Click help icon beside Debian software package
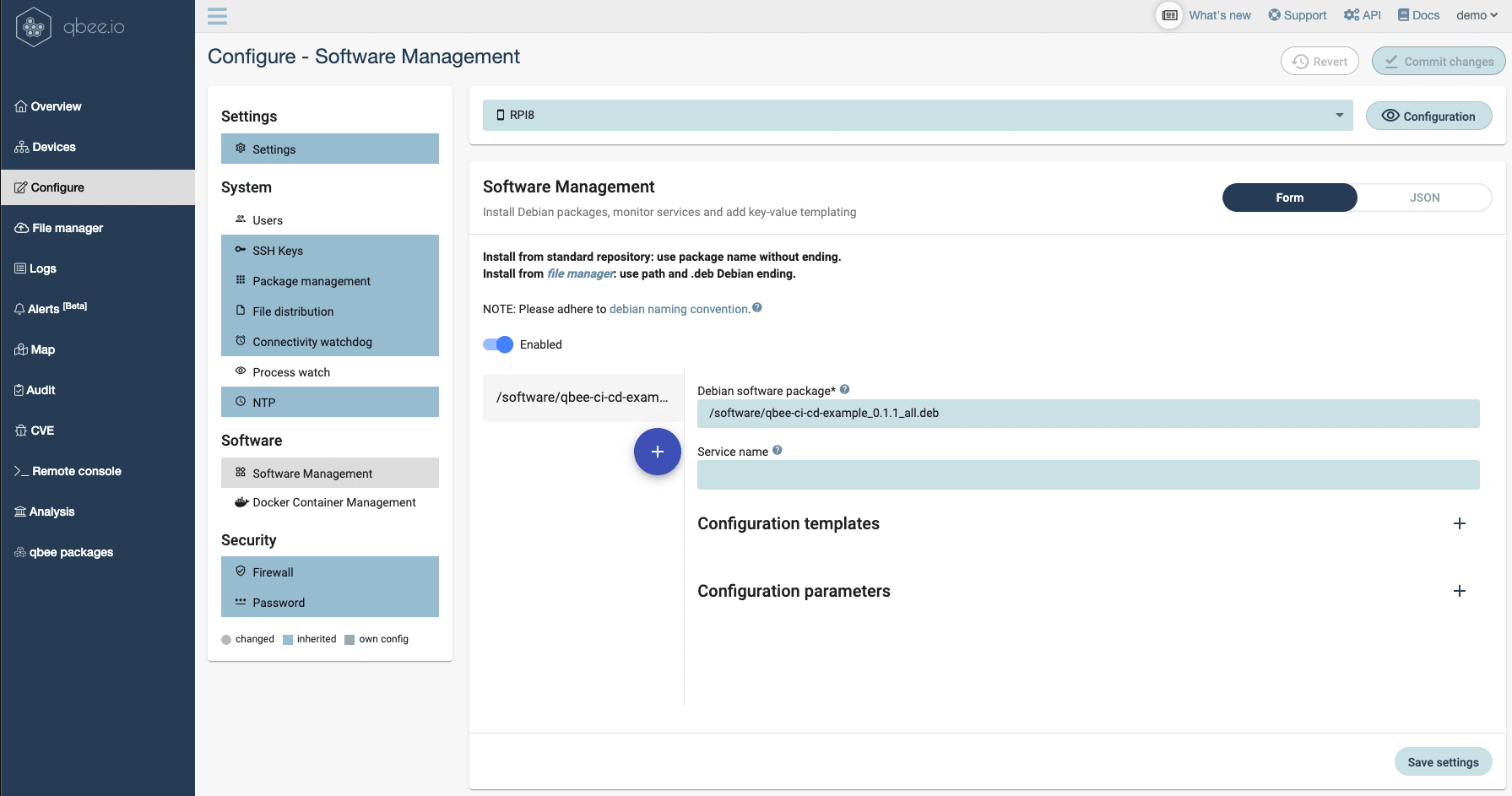Viewport: 1512px width, 796px height. [x=844, y=390]
